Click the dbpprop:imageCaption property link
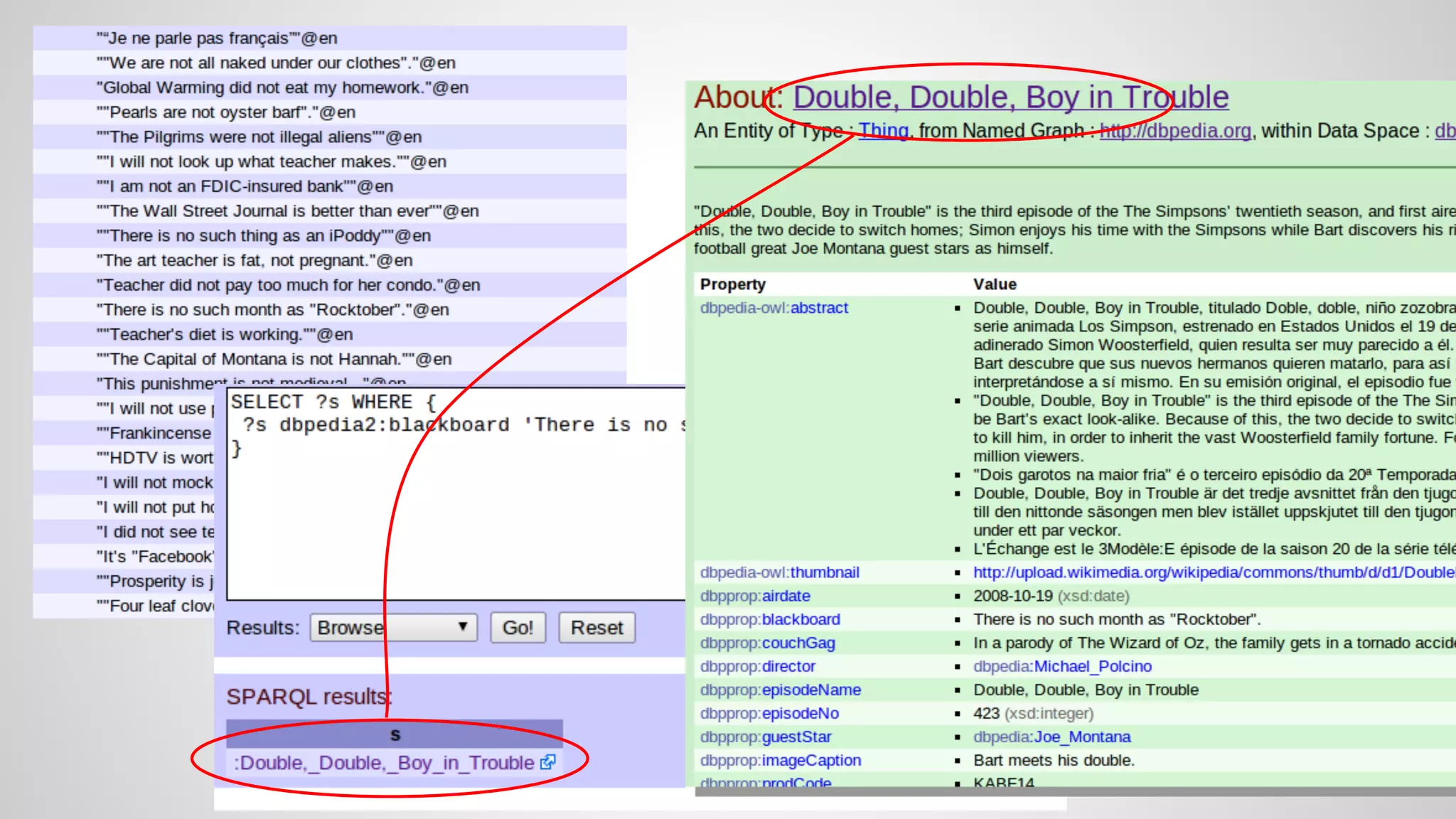This screenshot has width=1456, height=819. click(780, 760)
